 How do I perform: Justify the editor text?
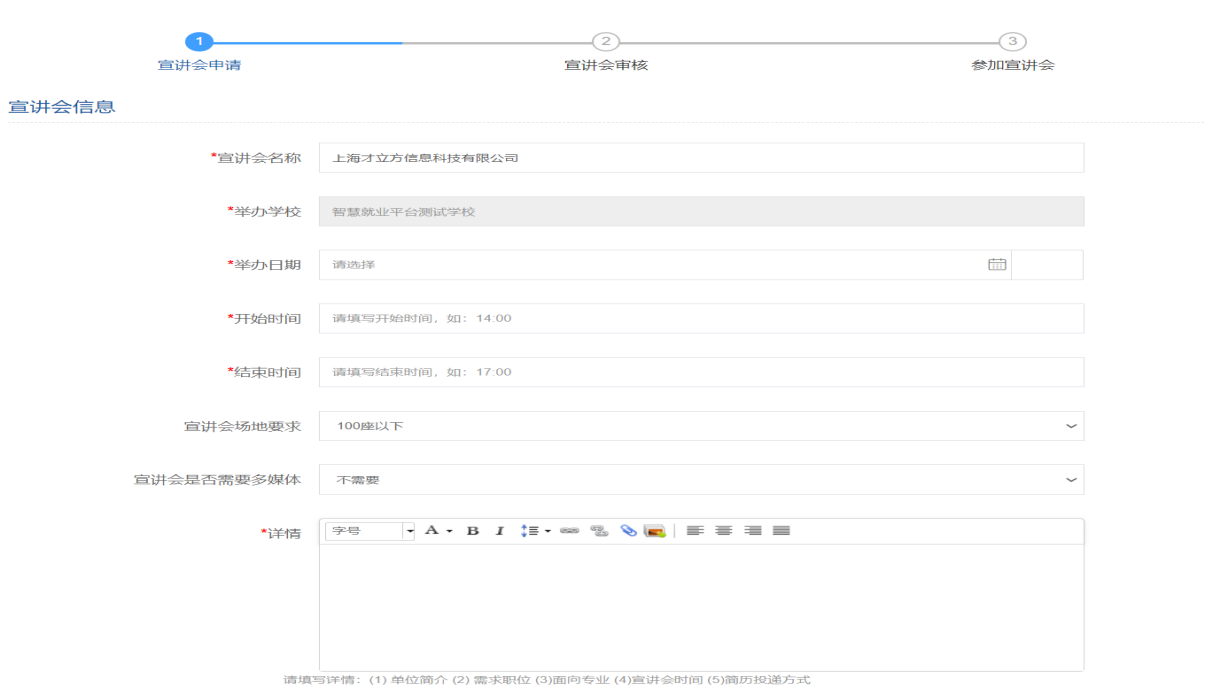click(781, 531)
